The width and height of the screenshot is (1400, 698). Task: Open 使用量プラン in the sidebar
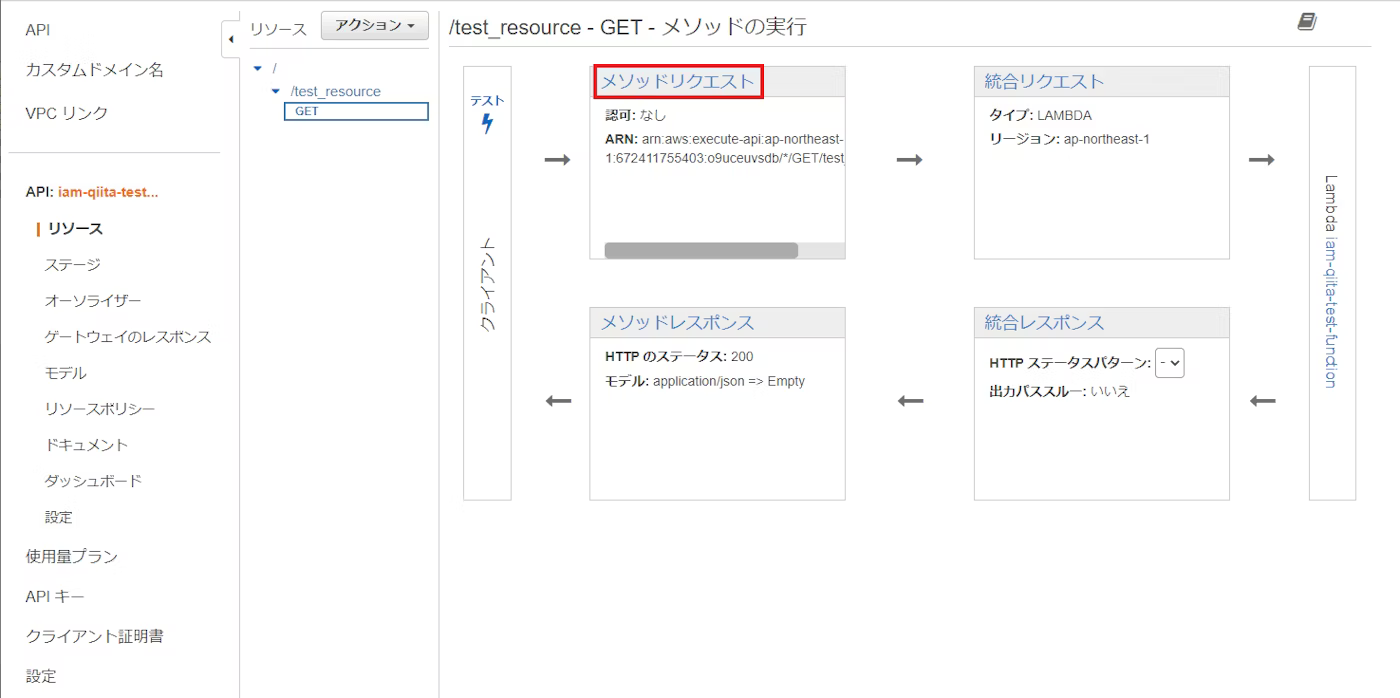(72, 556)
